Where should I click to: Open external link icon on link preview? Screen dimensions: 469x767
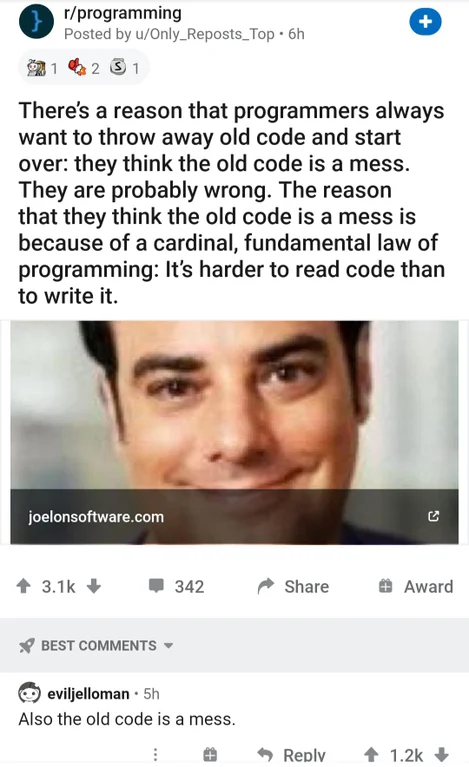[433, 516]
